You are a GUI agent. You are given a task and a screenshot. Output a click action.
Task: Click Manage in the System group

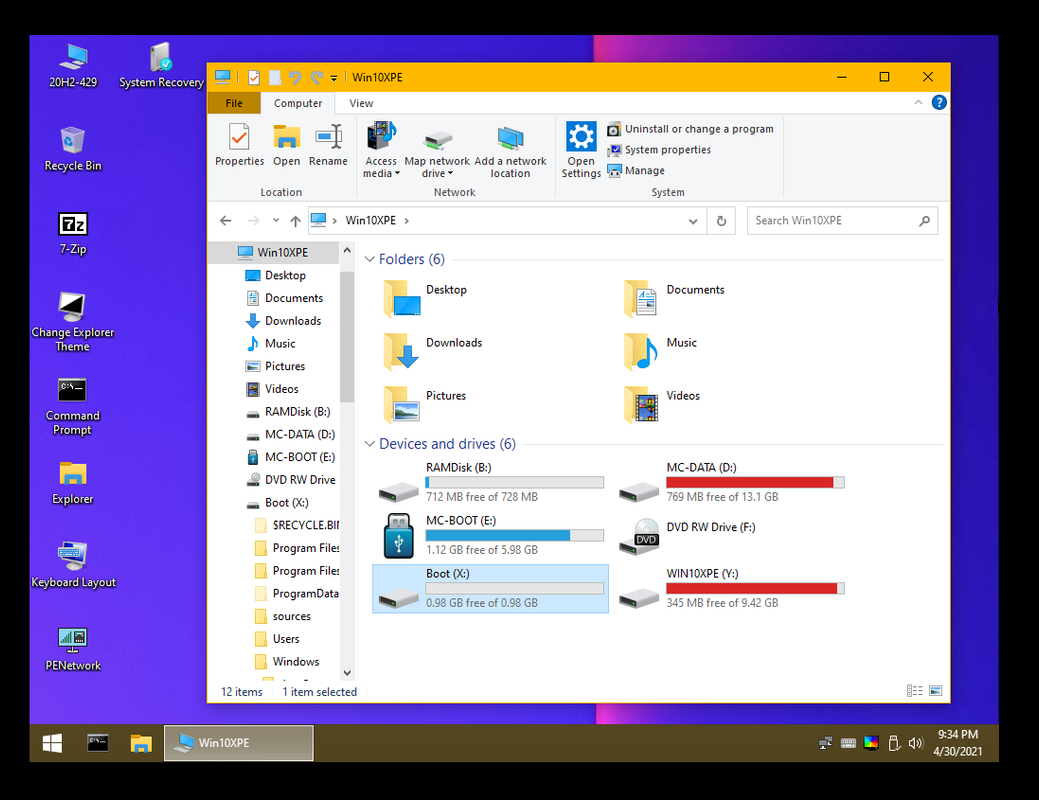pyautogui.click(x=636, y=170)
